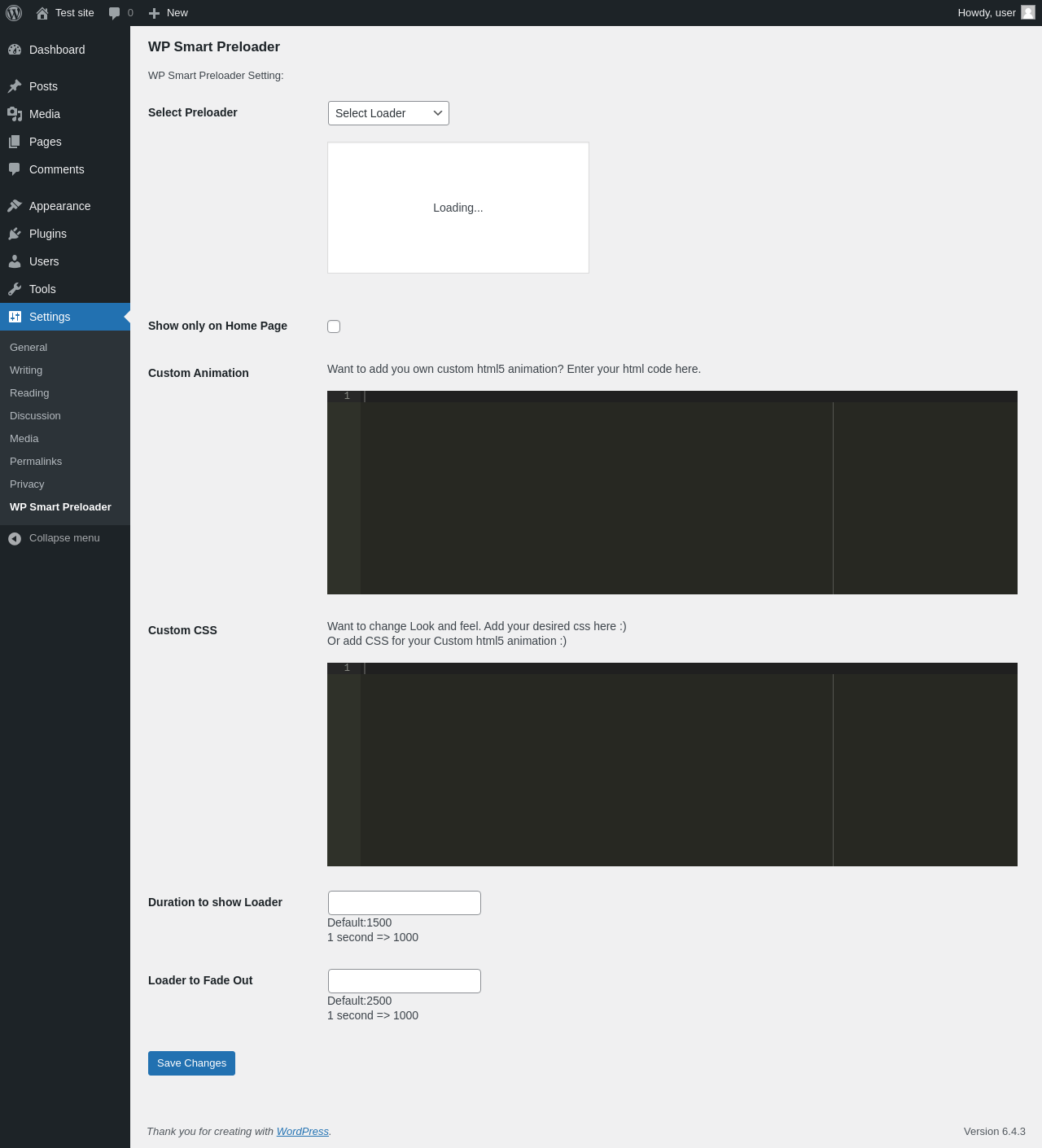
Task: Click the Collapse menu arrow icon
Action: (x=15, y=538)
